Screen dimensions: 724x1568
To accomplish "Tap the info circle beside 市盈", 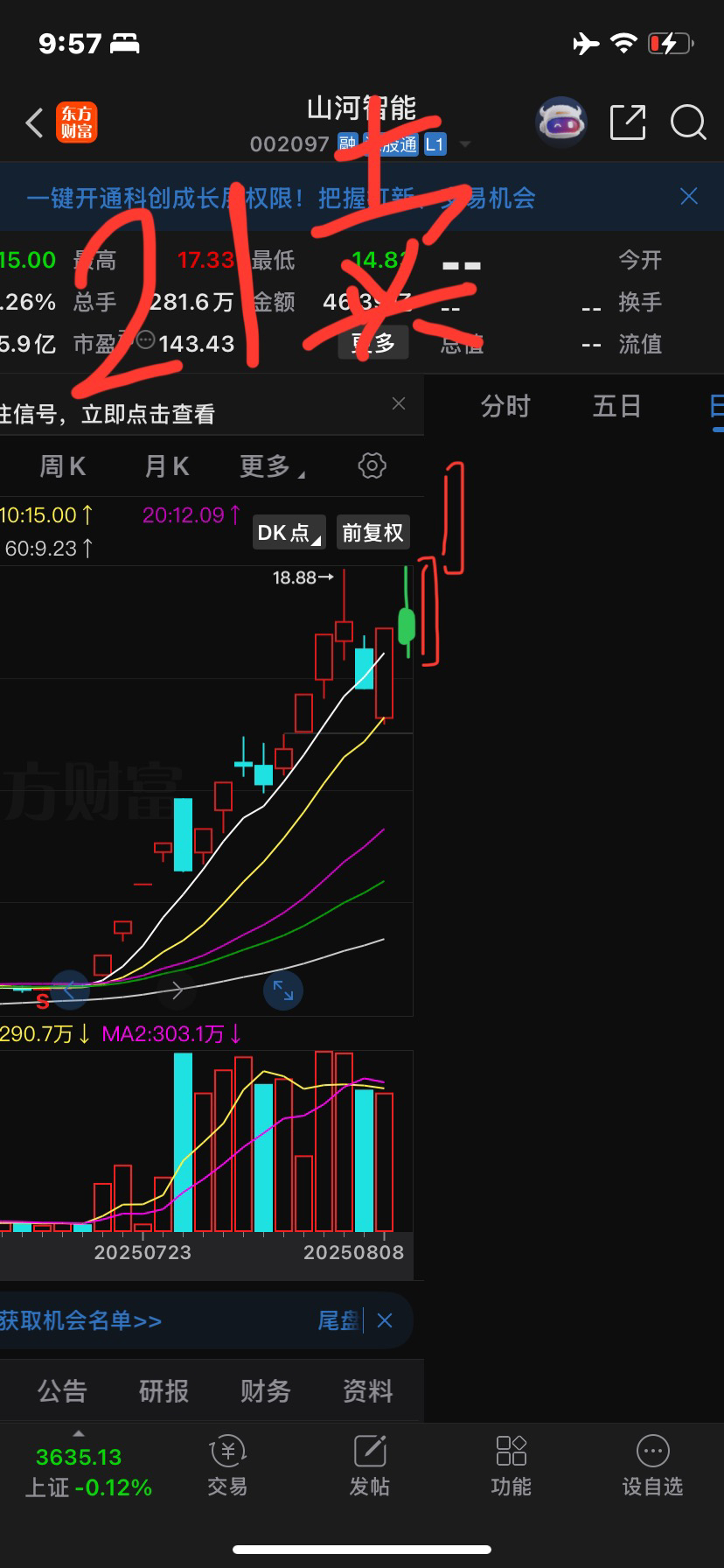I will 145,339.
